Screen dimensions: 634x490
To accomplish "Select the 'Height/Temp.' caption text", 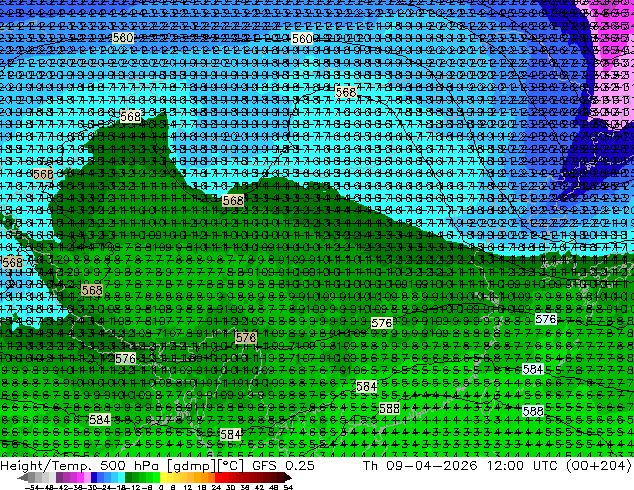I will pos(47,465).
